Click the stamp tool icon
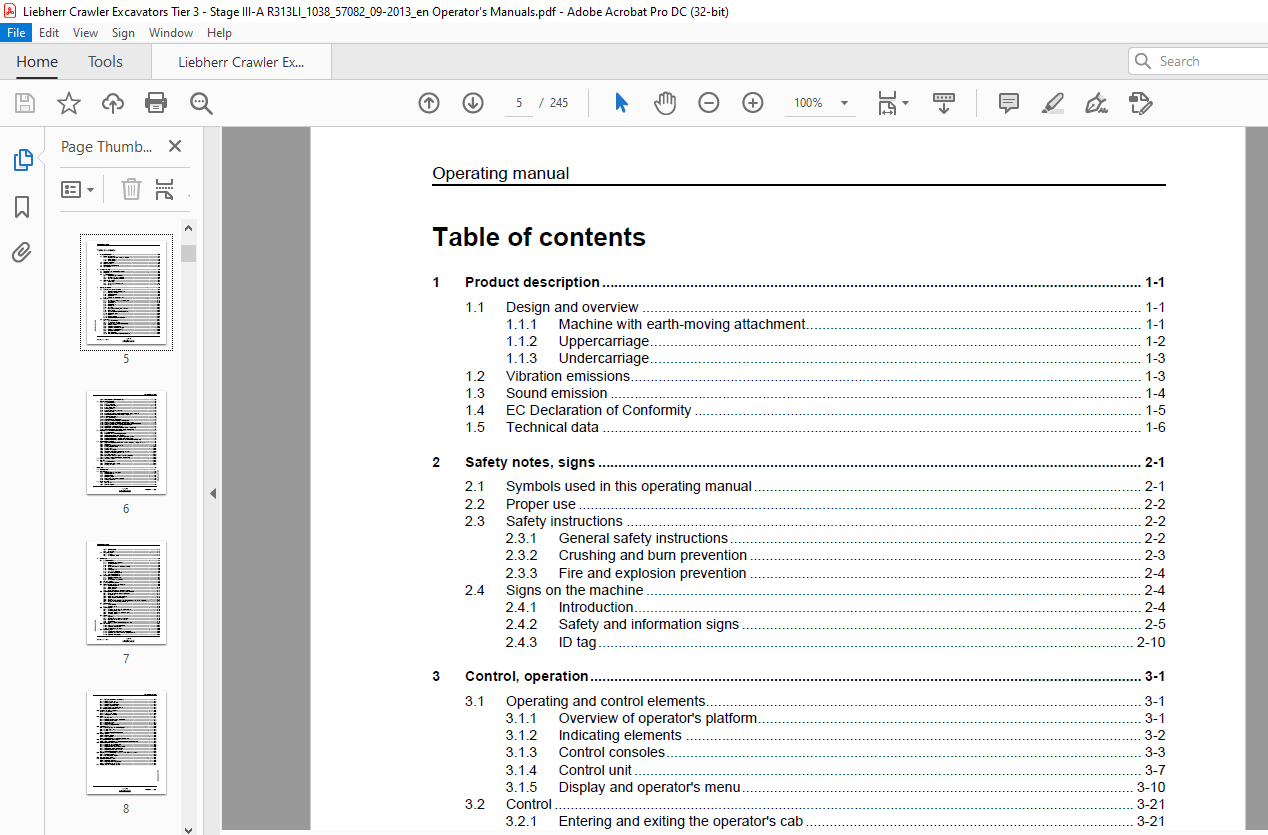Viewport: 1268px width, 835px height. pyautogui.click(x=1140, y=103)
